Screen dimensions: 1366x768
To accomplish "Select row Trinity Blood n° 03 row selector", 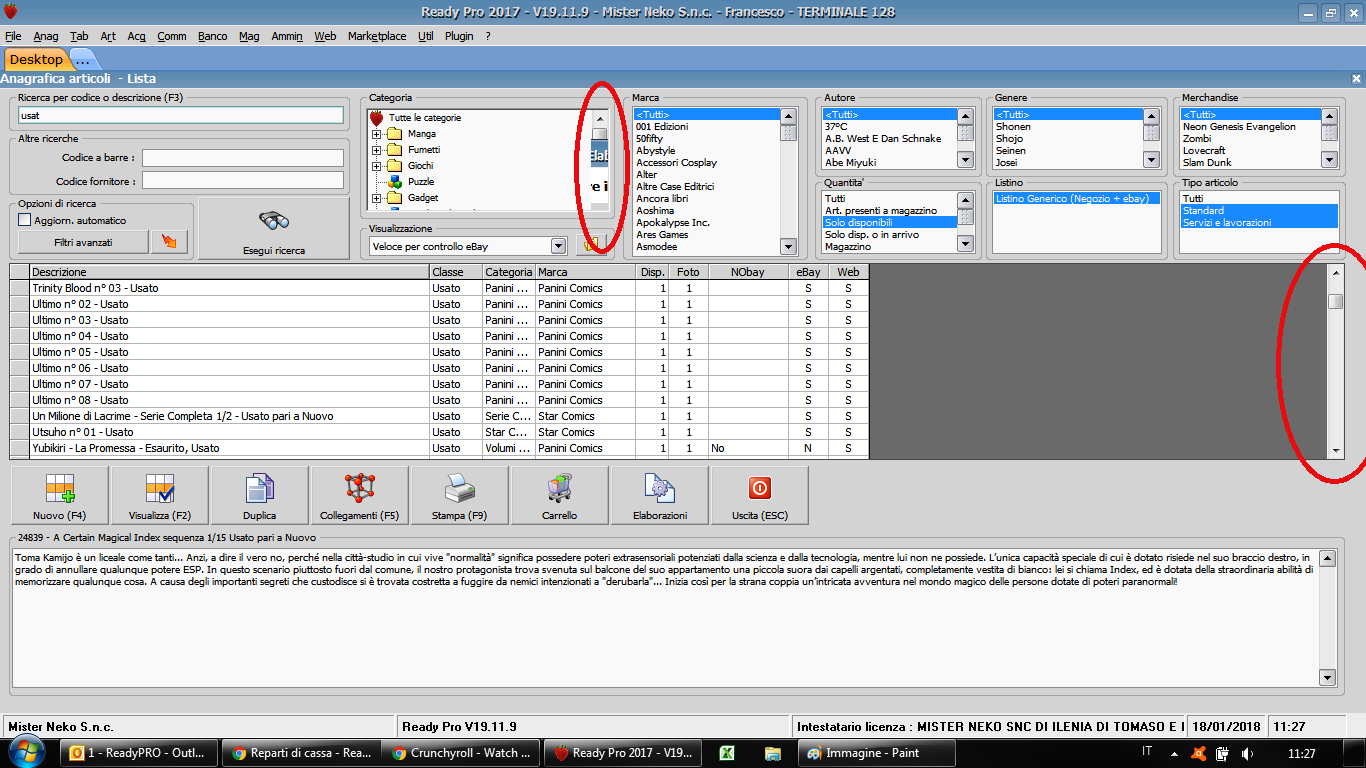I will pyautogui.click(x=19, y=288).
